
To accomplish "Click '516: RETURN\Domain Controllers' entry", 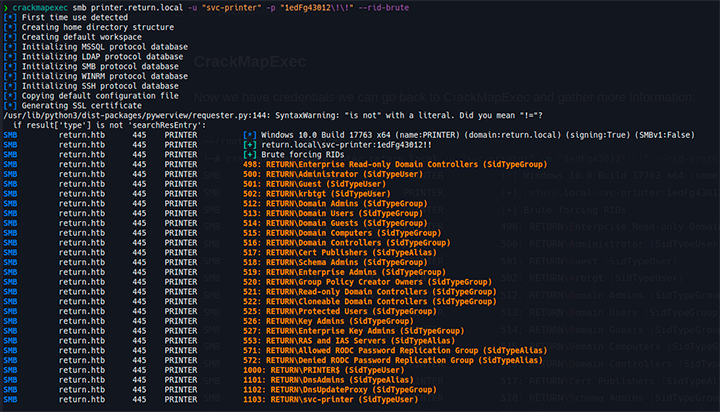I will (347, 243).
